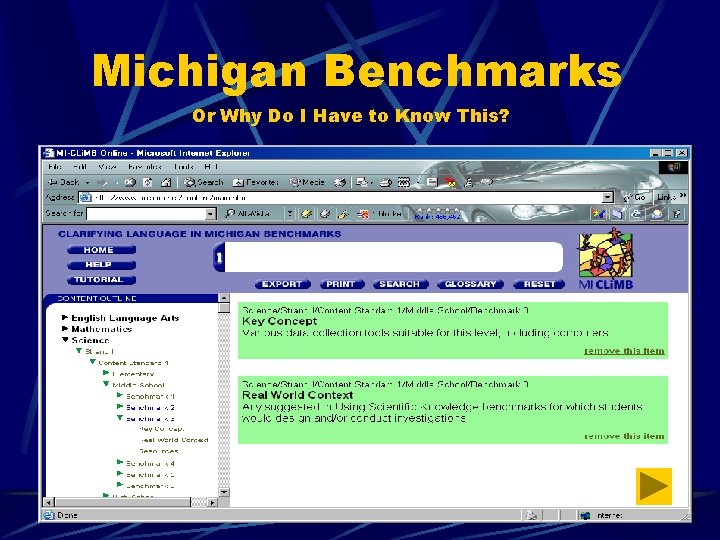Screen dimensions: 720x540
Task: Click the white text field beside HOME
Action: pyautogui.click(x=393, y=257)
